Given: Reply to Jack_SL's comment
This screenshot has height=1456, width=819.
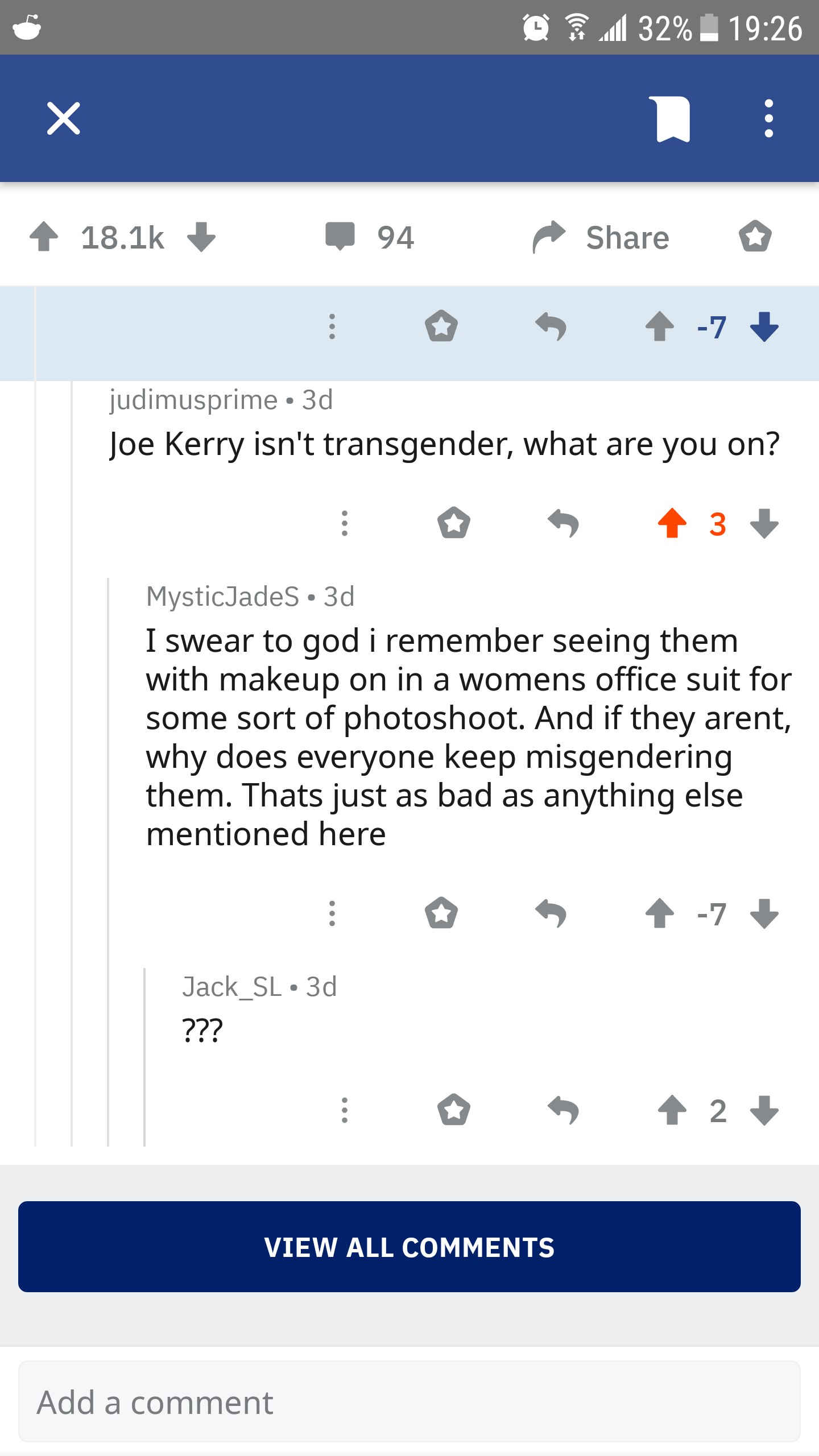Looking at the screenshot, I should [x=563, y=1110].
